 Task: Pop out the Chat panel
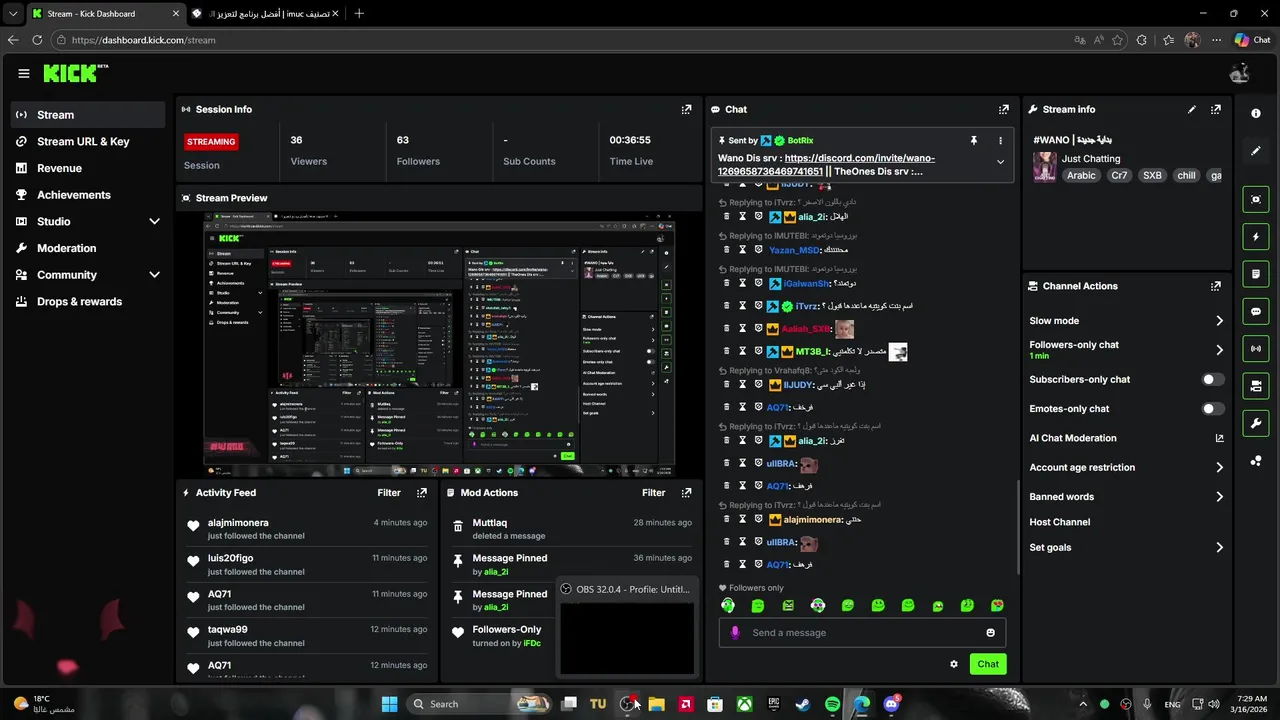[x=1004, y=109]
